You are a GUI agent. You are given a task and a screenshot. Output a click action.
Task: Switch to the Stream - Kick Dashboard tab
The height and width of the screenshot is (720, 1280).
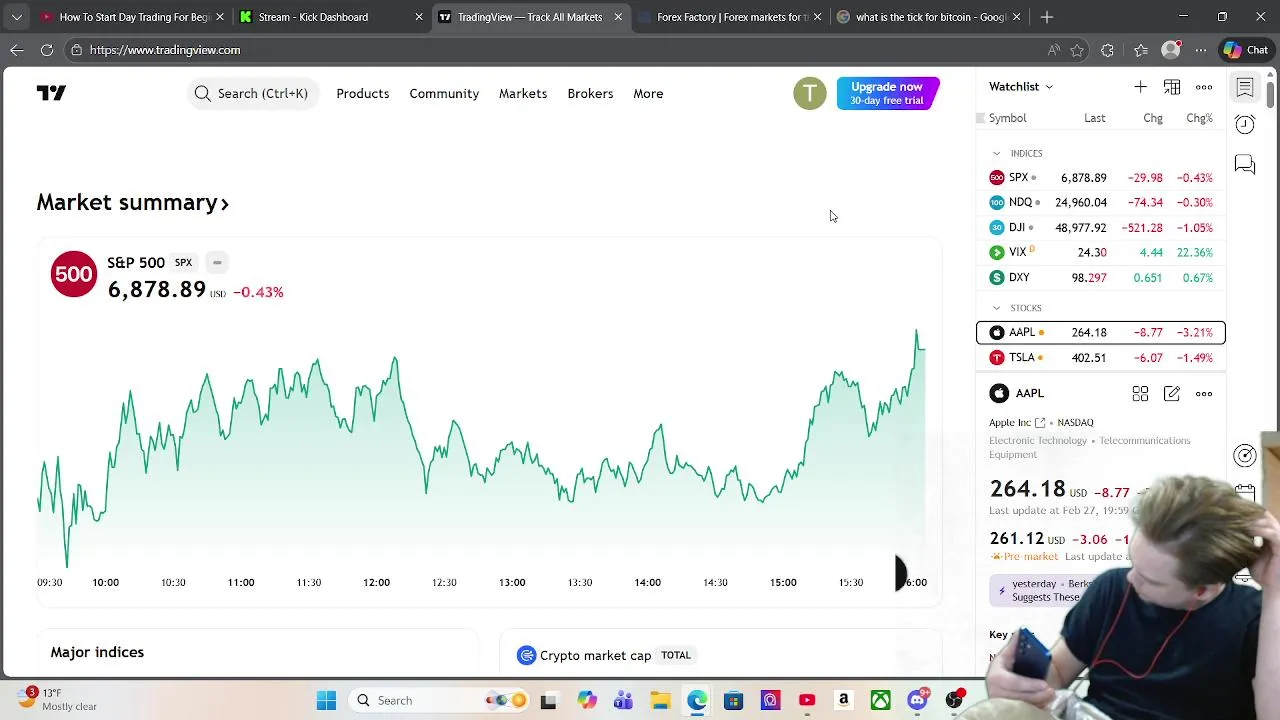[x=330, y=17]
